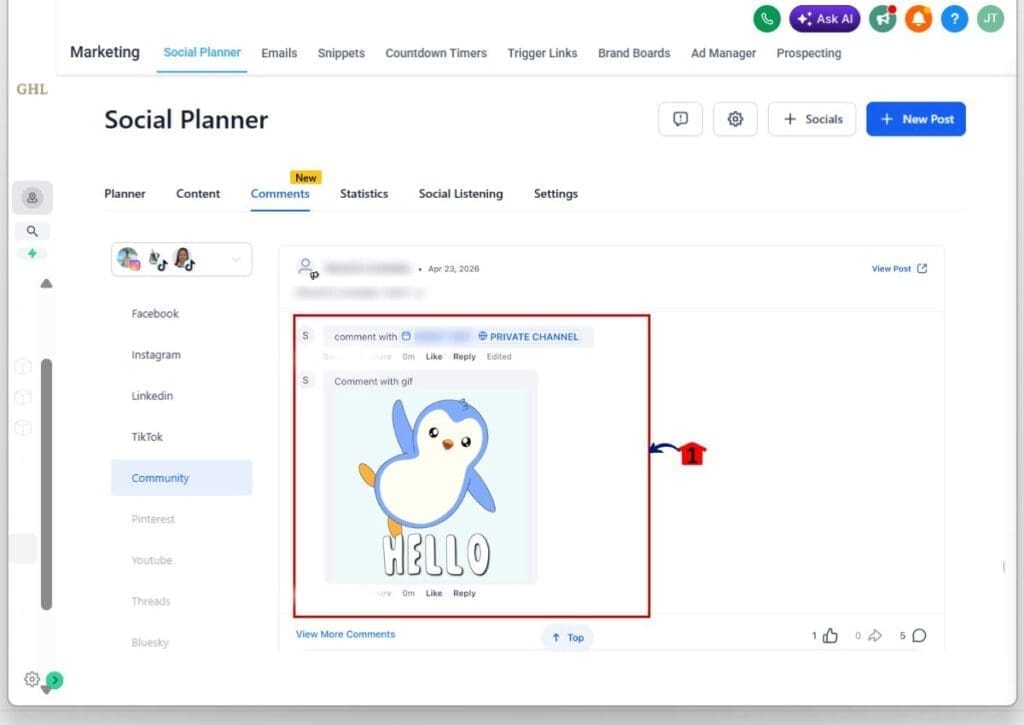Open Social Planner settings gear icon
The image size is (1024, 725).
[x=735, y=119]
